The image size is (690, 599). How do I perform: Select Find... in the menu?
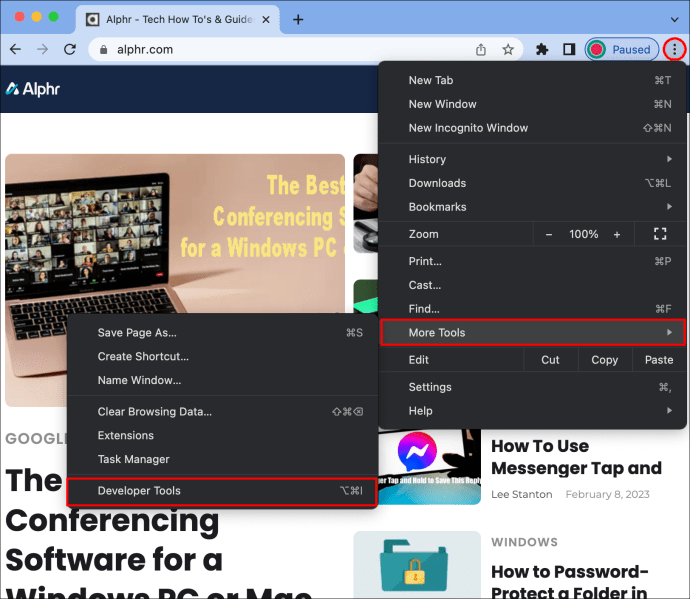click(x=532, y=309)
